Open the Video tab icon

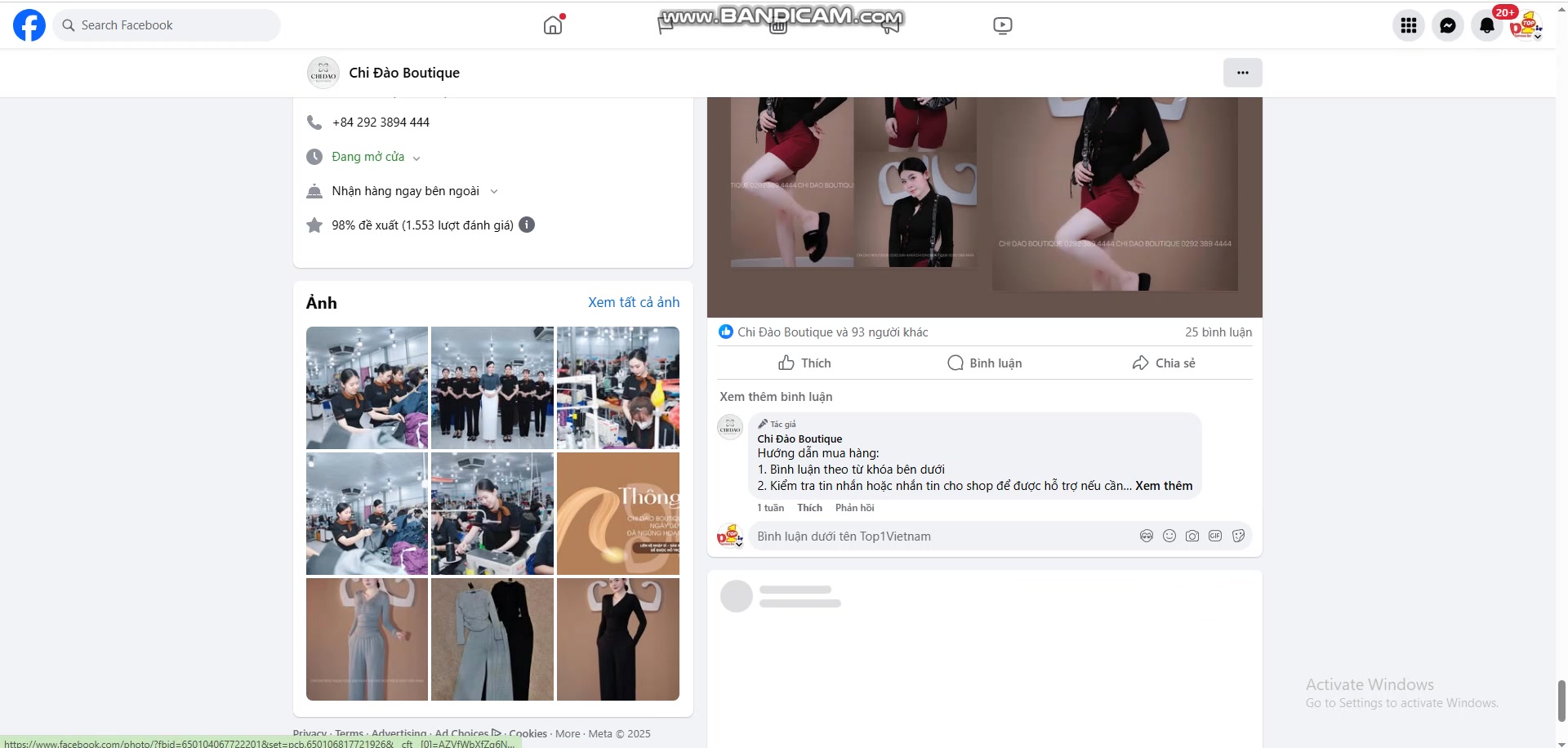1002,25
